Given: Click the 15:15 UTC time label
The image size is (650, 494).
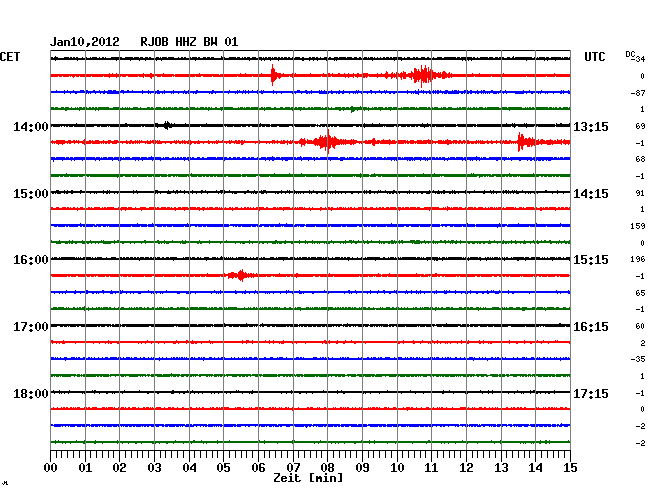Looking at the screenshot, I should point(591,260).
